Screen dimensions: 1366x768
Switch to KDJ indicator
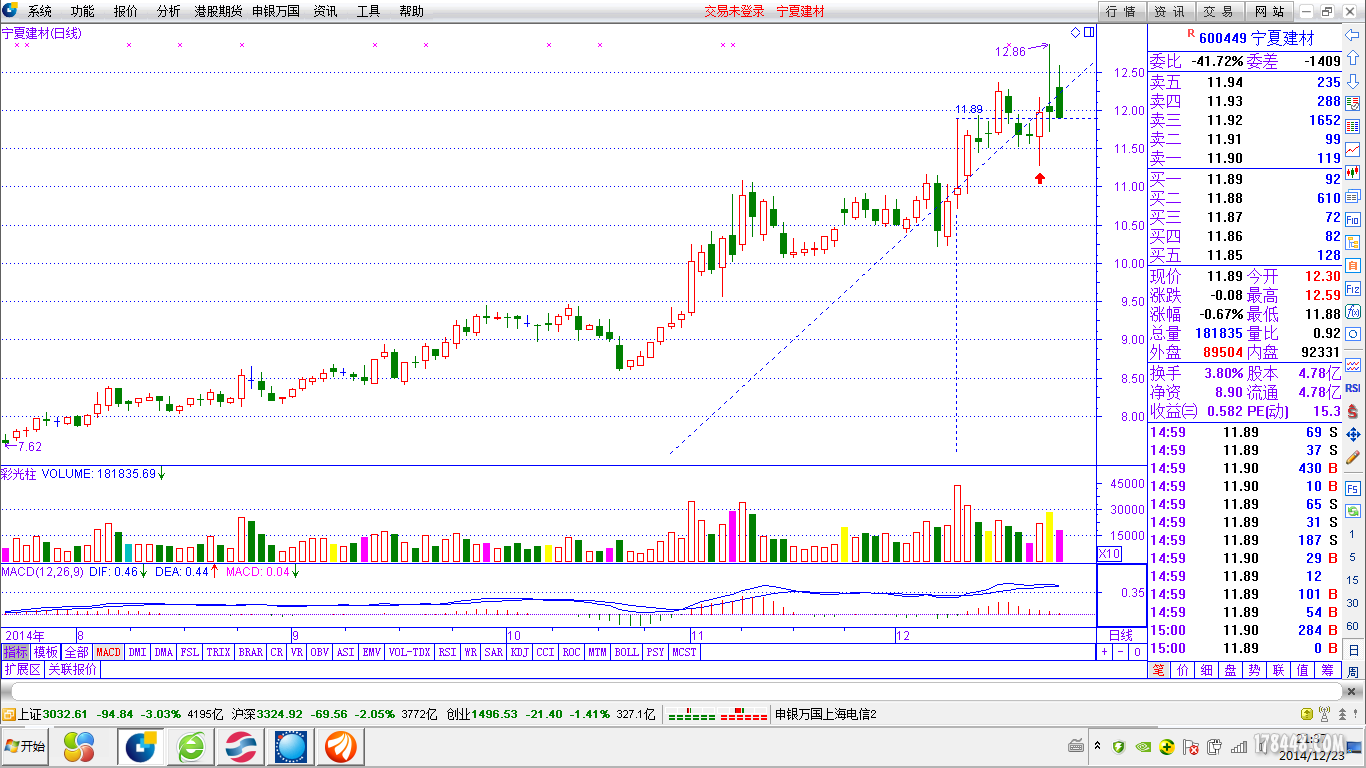click(x=519, y=652)
